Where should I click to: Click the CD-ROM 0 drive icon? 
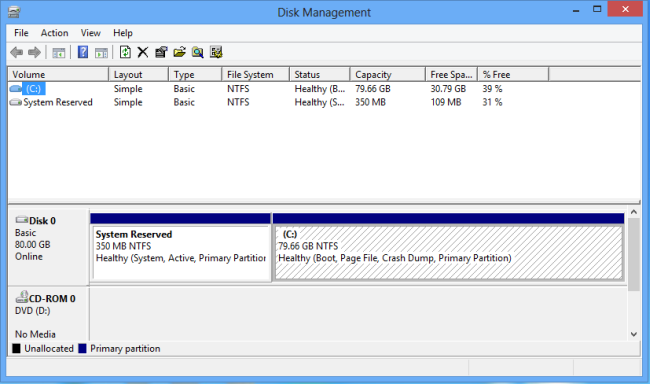(x=22, y=297)
